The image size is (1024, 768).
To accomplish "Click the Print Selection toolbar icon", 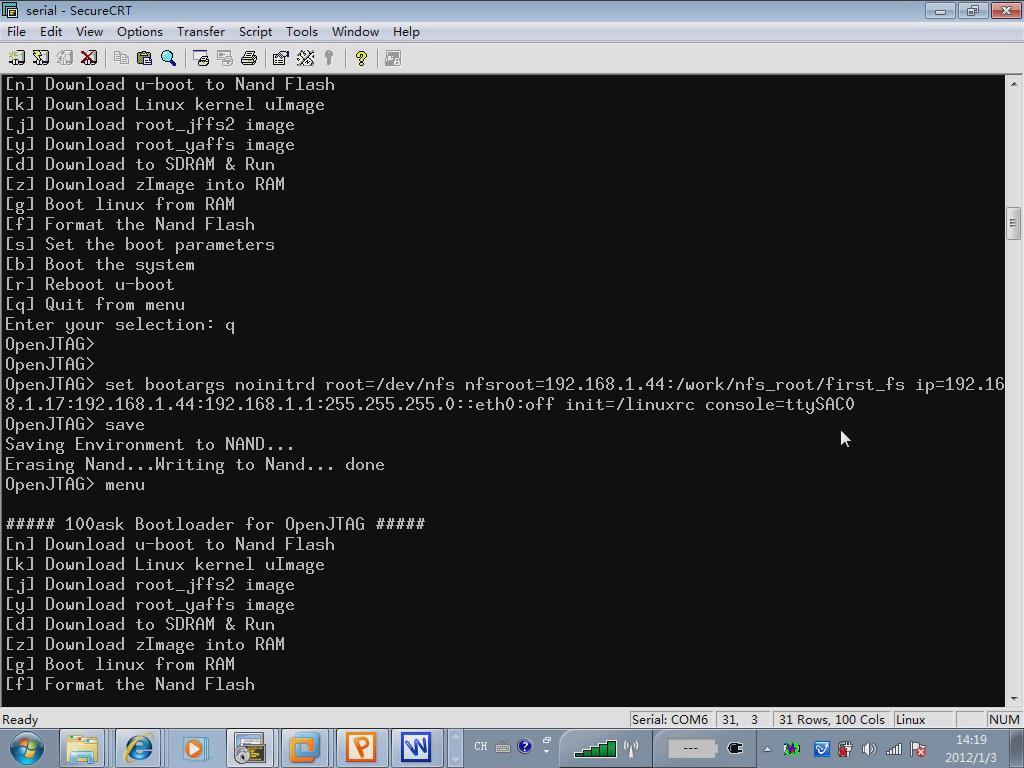I will 225,59.
